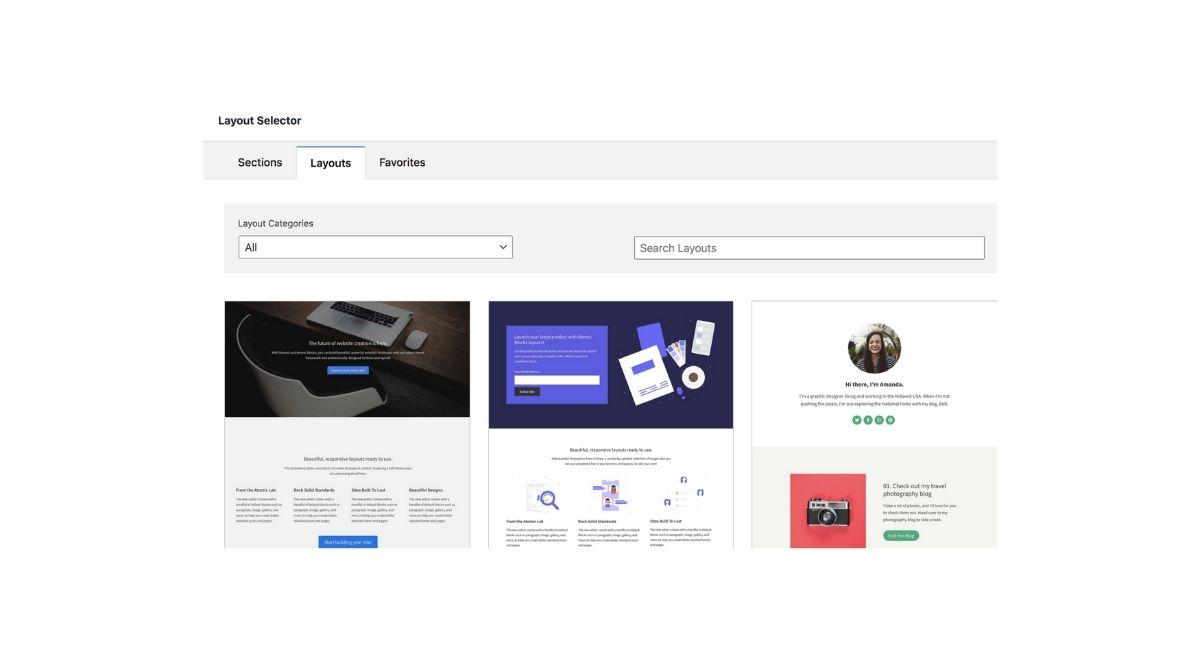Click the Layout Selector heading

click(x=260, y=120)
